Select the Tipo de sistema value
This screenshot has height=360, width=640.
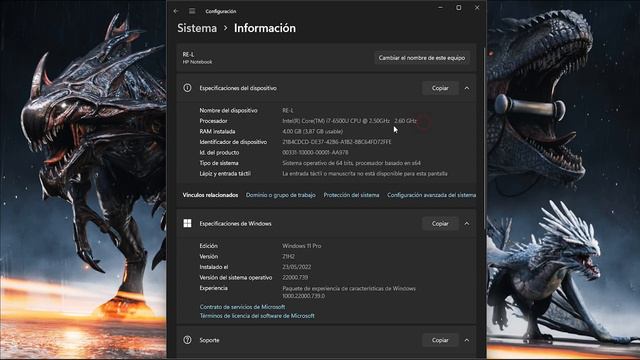coord(351,163)
